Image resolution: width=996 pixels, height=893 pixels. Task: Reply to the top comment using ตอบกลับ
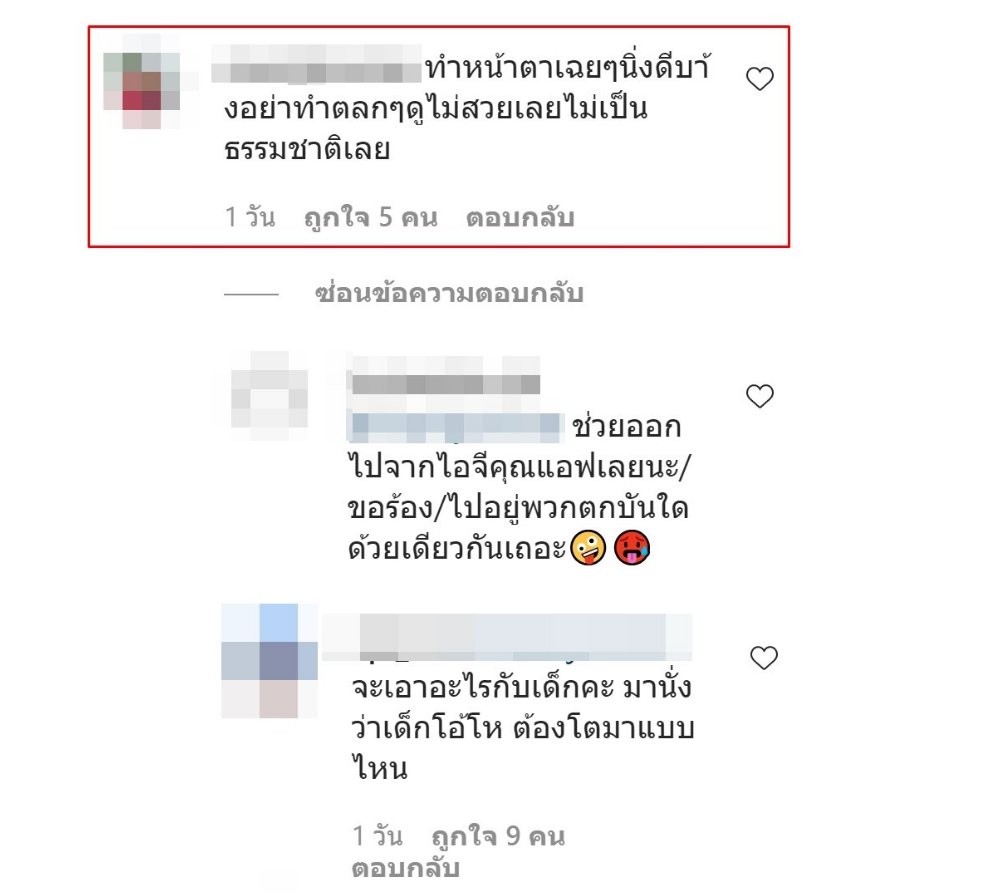tap(520, 218)
